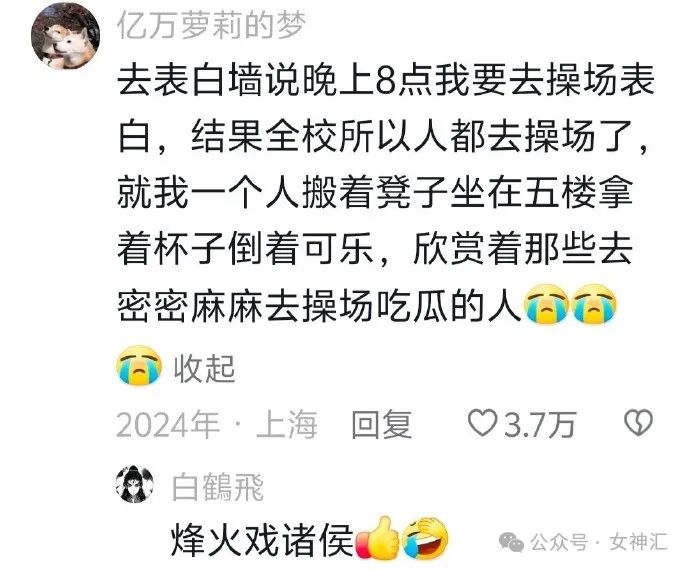Click the laughing tears emoji in the reply

point(426,538)
